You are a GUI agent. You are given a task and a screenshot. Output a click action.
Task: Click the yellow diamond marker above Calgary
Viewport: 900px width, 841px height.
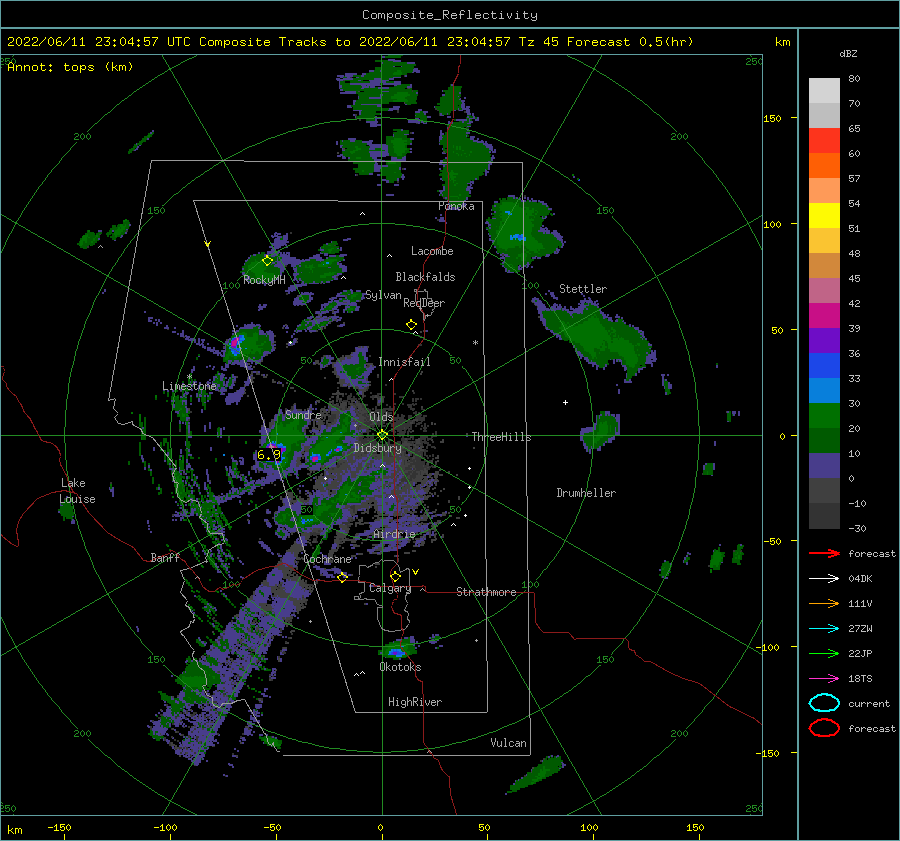pos(395,576)
